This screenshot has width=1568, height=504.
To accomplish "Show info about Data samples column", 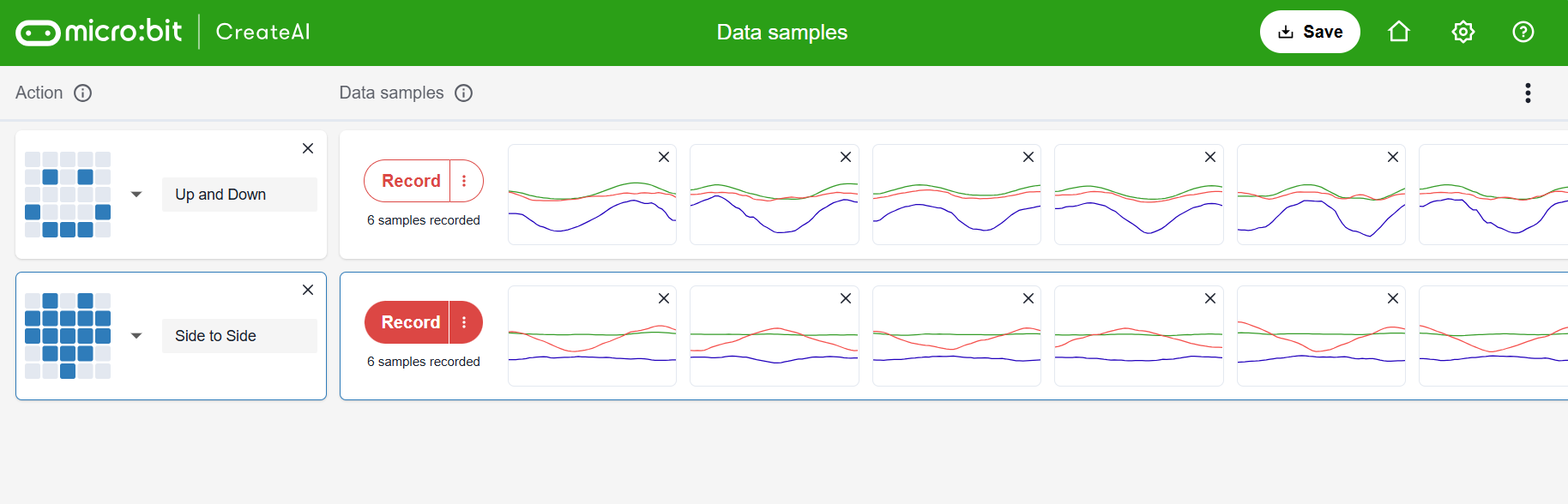I will click(x=464, y=93).
